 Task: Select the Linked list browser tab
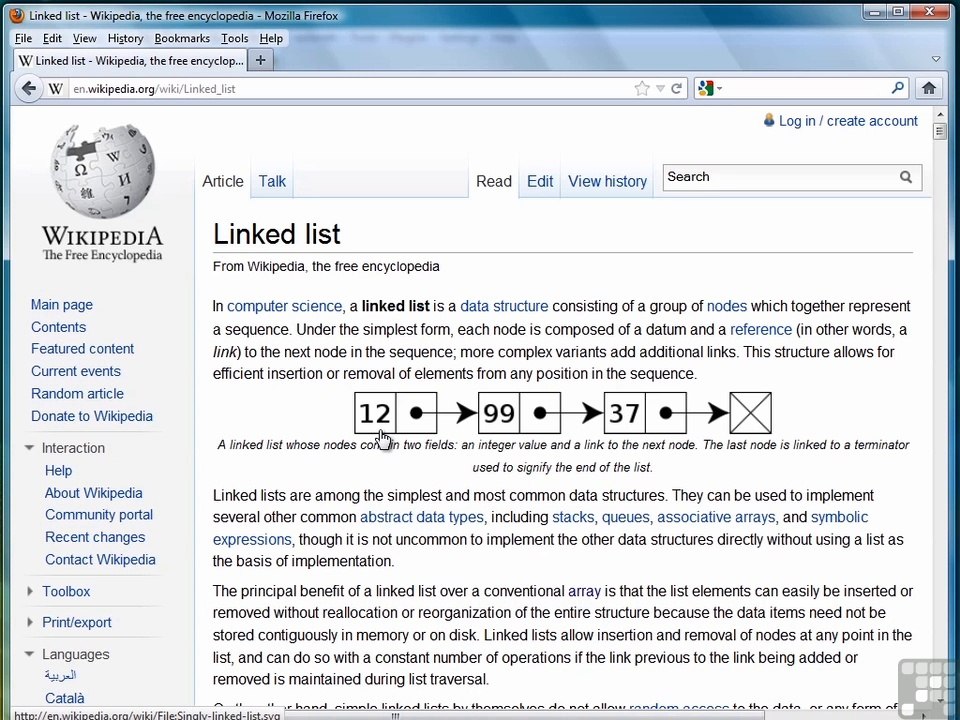(130, 61)
